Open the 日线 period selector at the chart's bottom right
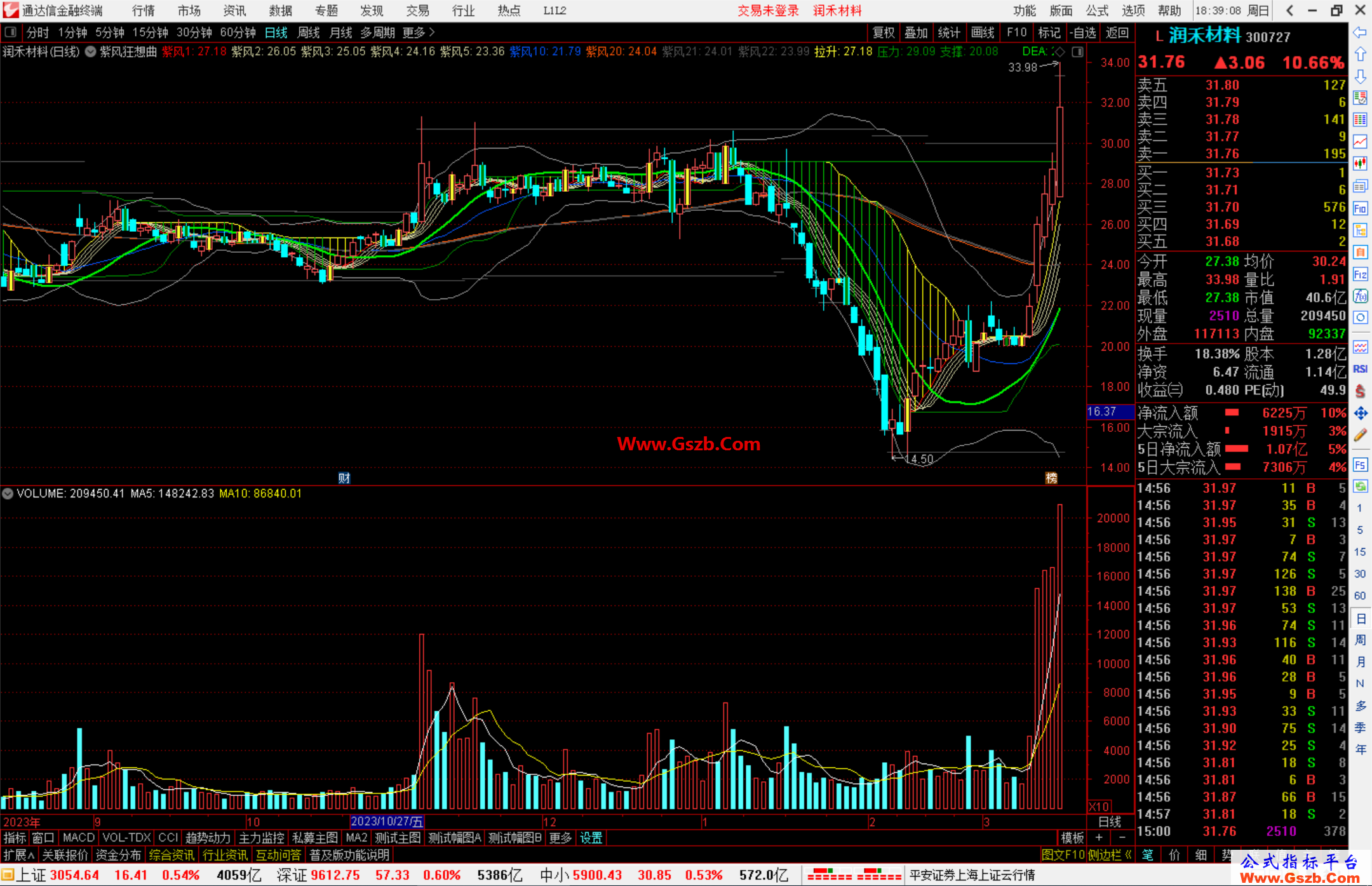1372x886 pixels. pos(1110,822)
